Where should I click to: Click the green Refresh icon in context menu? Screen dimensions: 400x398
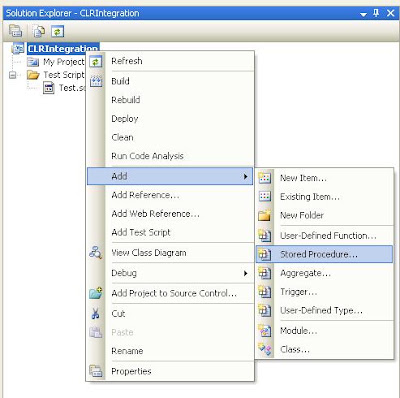click(96, 61)
